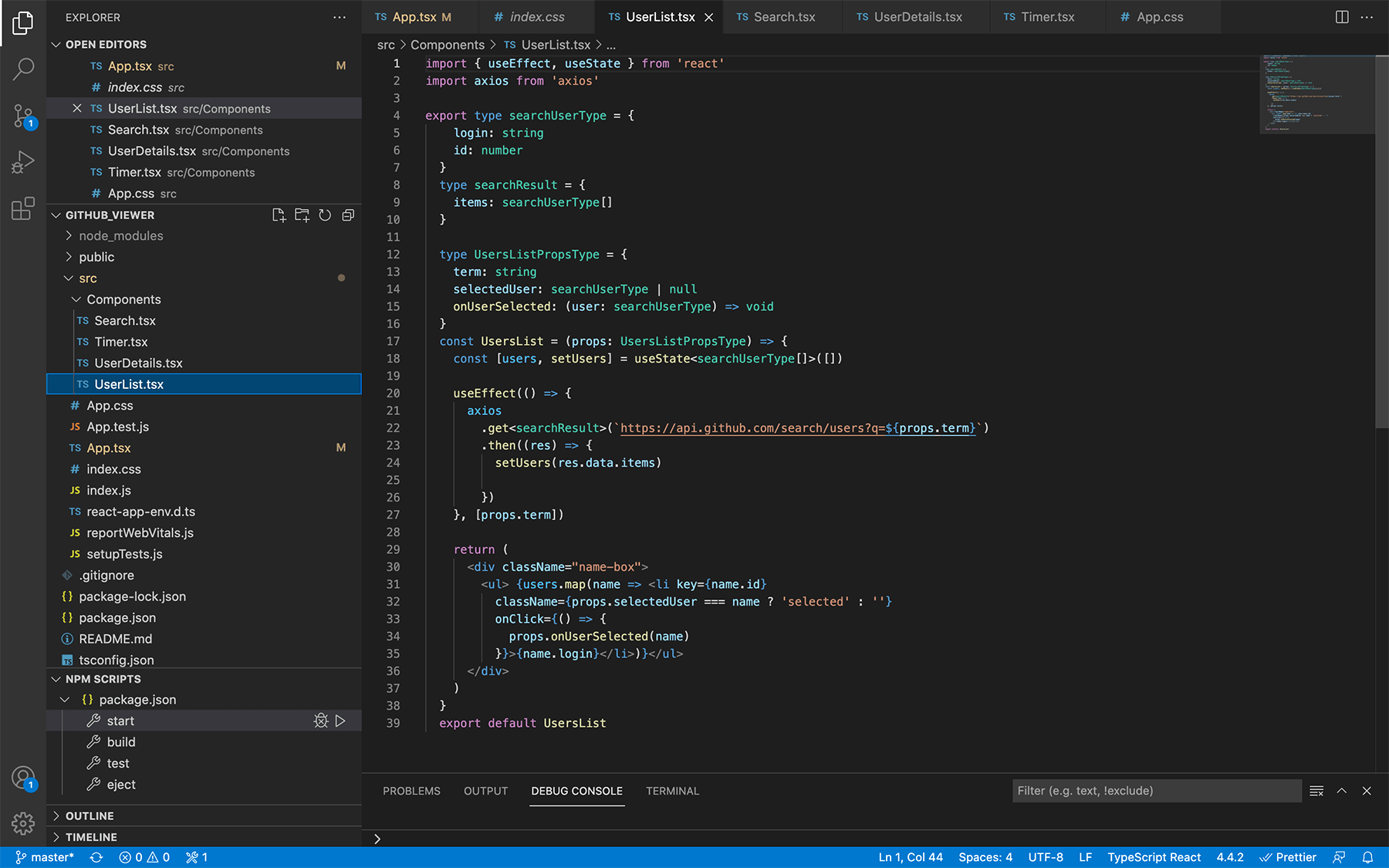This screenshot has width=1389, height=868.
Task: Switch to the Search.tsx editor tab
Action: 783,17
